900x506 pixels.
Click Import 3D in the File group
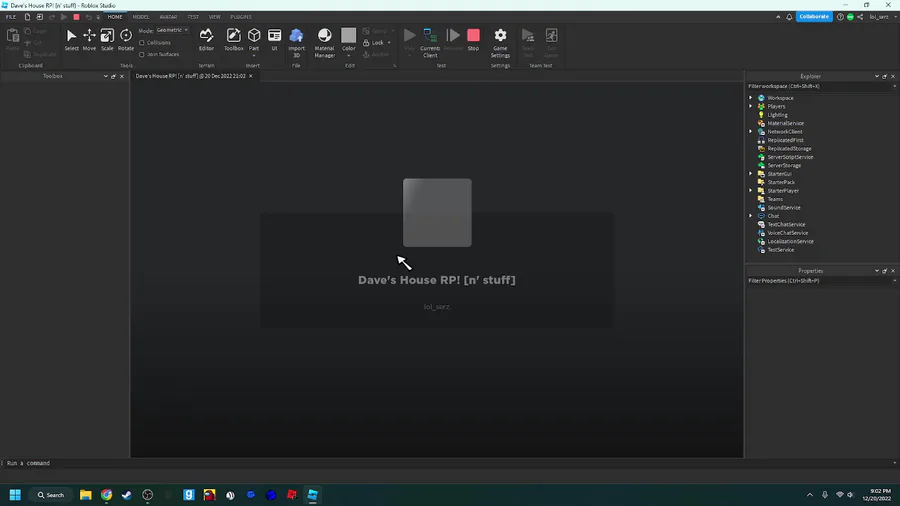(296, 42)
